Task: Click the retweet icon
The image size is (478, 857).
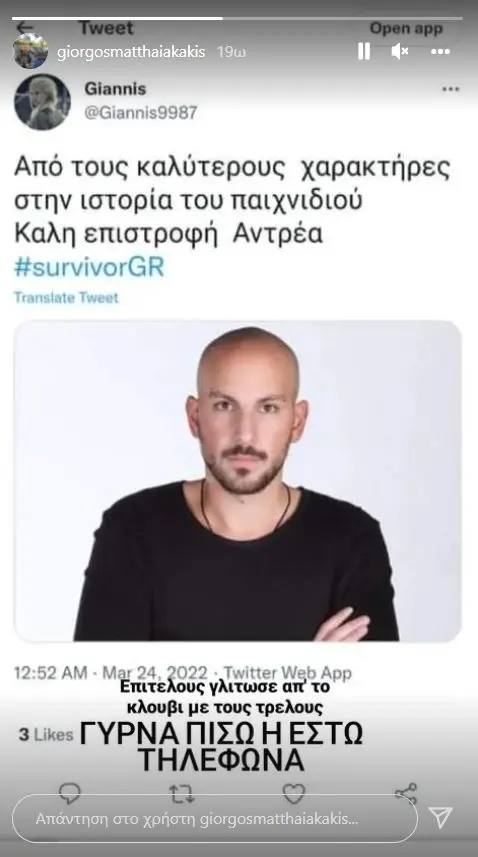Action: pyautogui.click(x=181, y=793)
